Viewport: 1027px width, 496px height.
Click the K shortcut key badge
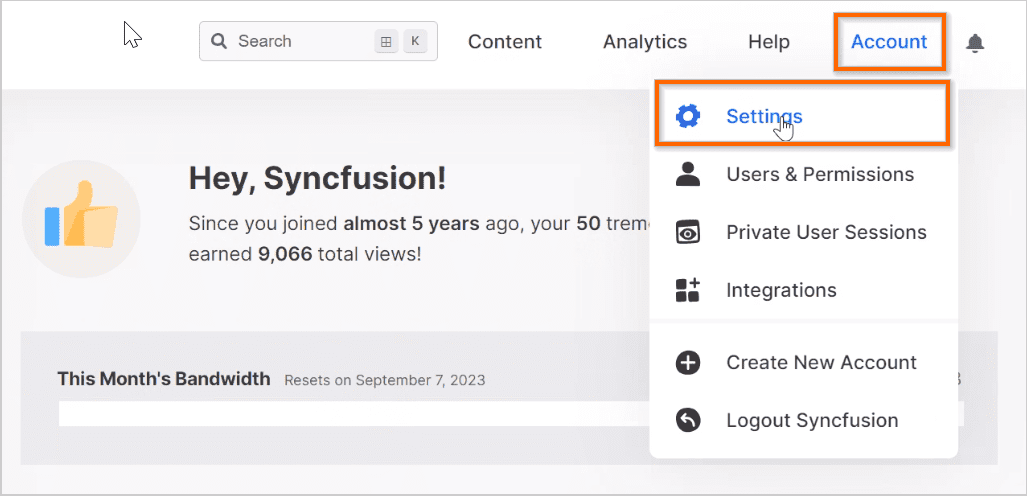coord(415,41)
